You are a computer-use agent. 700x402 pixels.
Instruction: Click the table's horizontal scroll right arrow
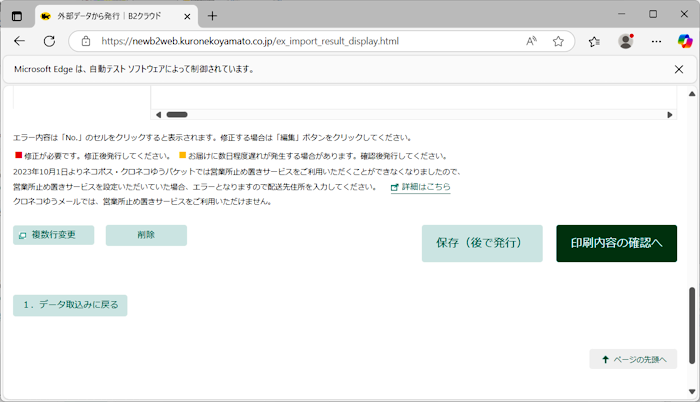[670, 115]
